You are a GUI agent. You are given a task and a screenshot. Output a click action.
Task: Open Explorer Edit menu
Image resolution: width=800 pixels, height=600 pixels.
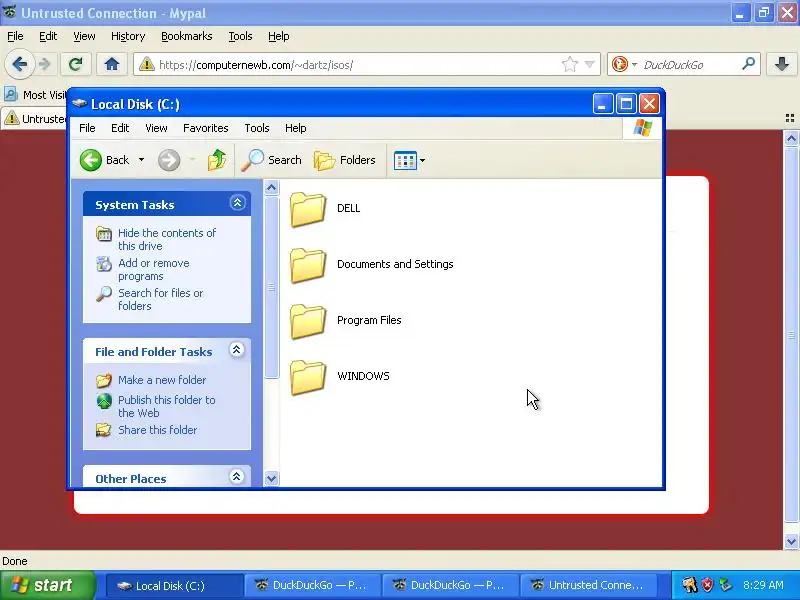[120, 128]
